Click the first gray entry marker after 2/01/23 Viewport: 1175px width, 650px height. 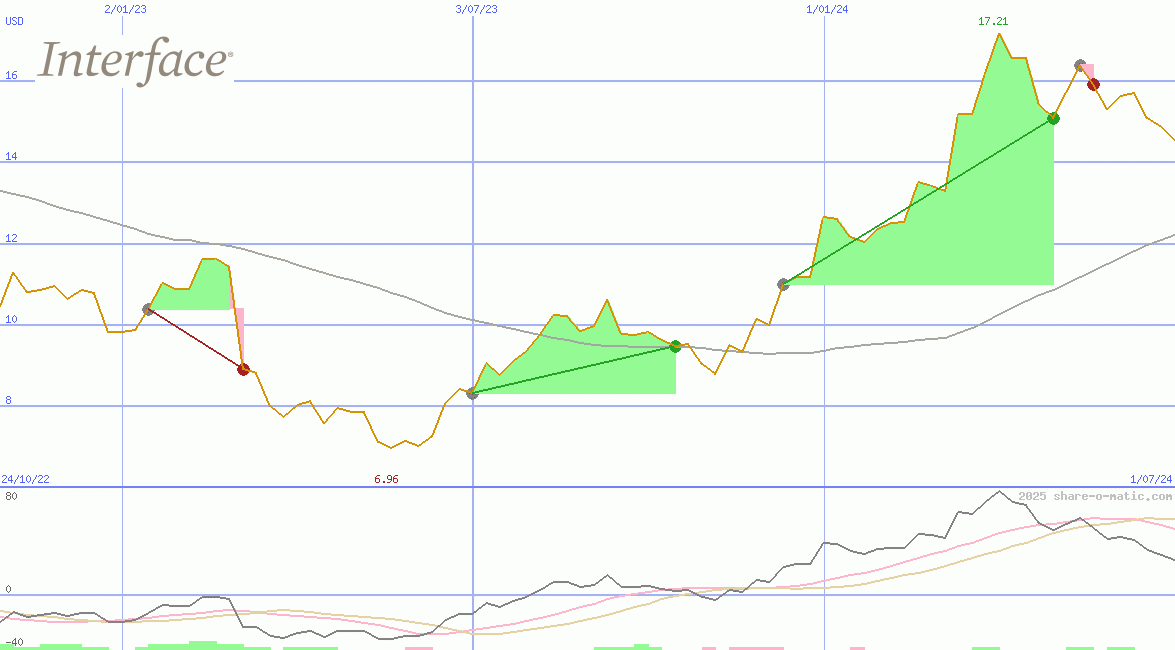pyautogui.click(x=148, y=310)
